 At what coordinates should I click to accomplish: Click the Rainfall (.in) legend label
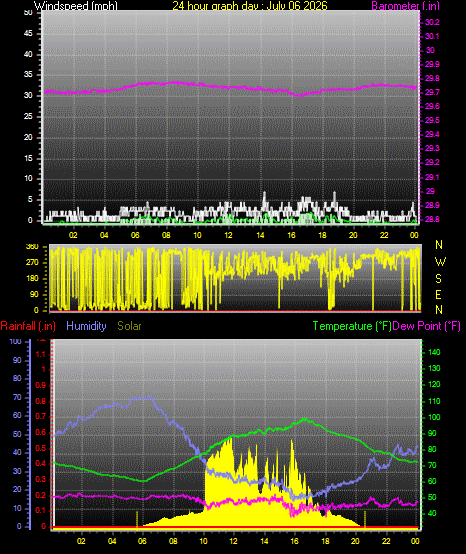(x=28, y=326)
